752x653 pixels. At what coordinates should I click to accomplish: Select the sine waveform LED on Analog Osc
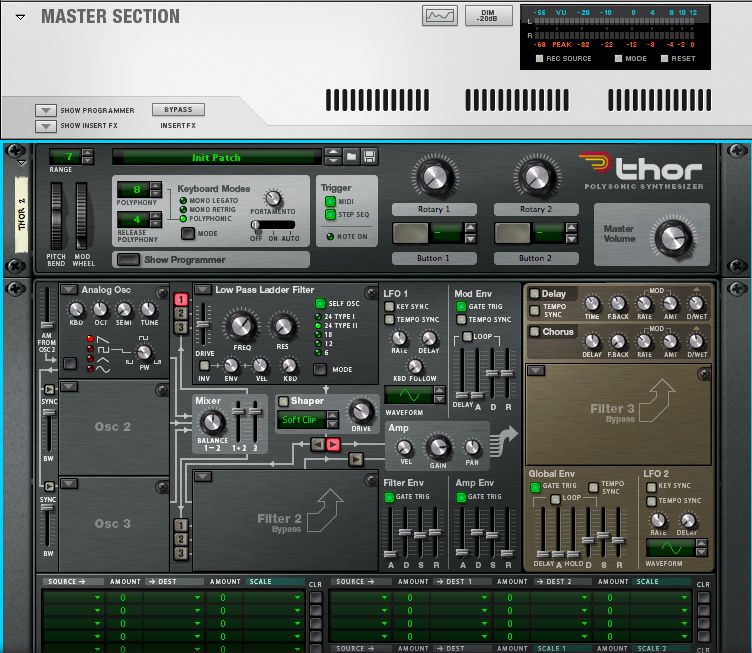(90, 369)
